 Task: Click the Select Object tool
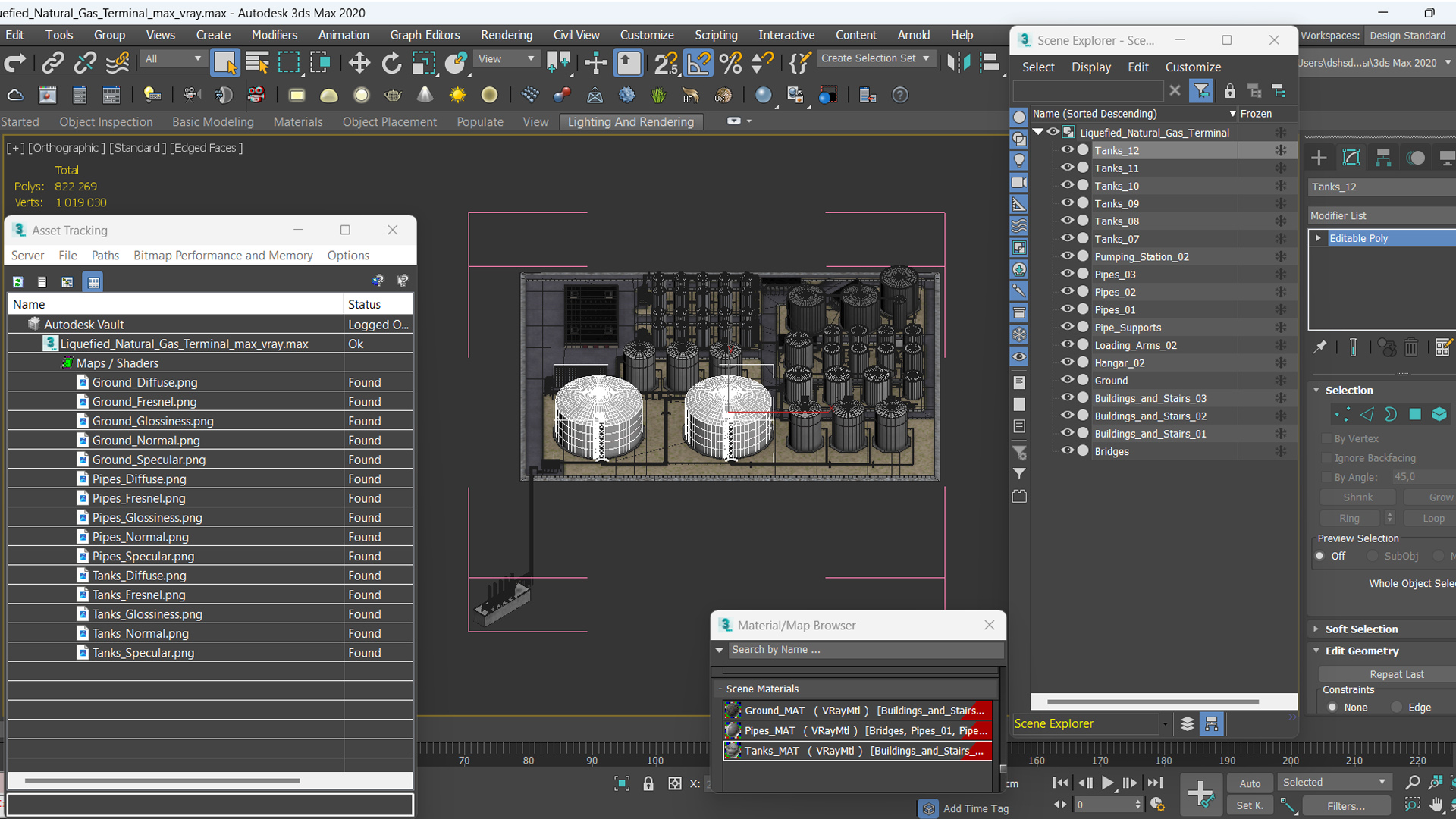(224, 63)
